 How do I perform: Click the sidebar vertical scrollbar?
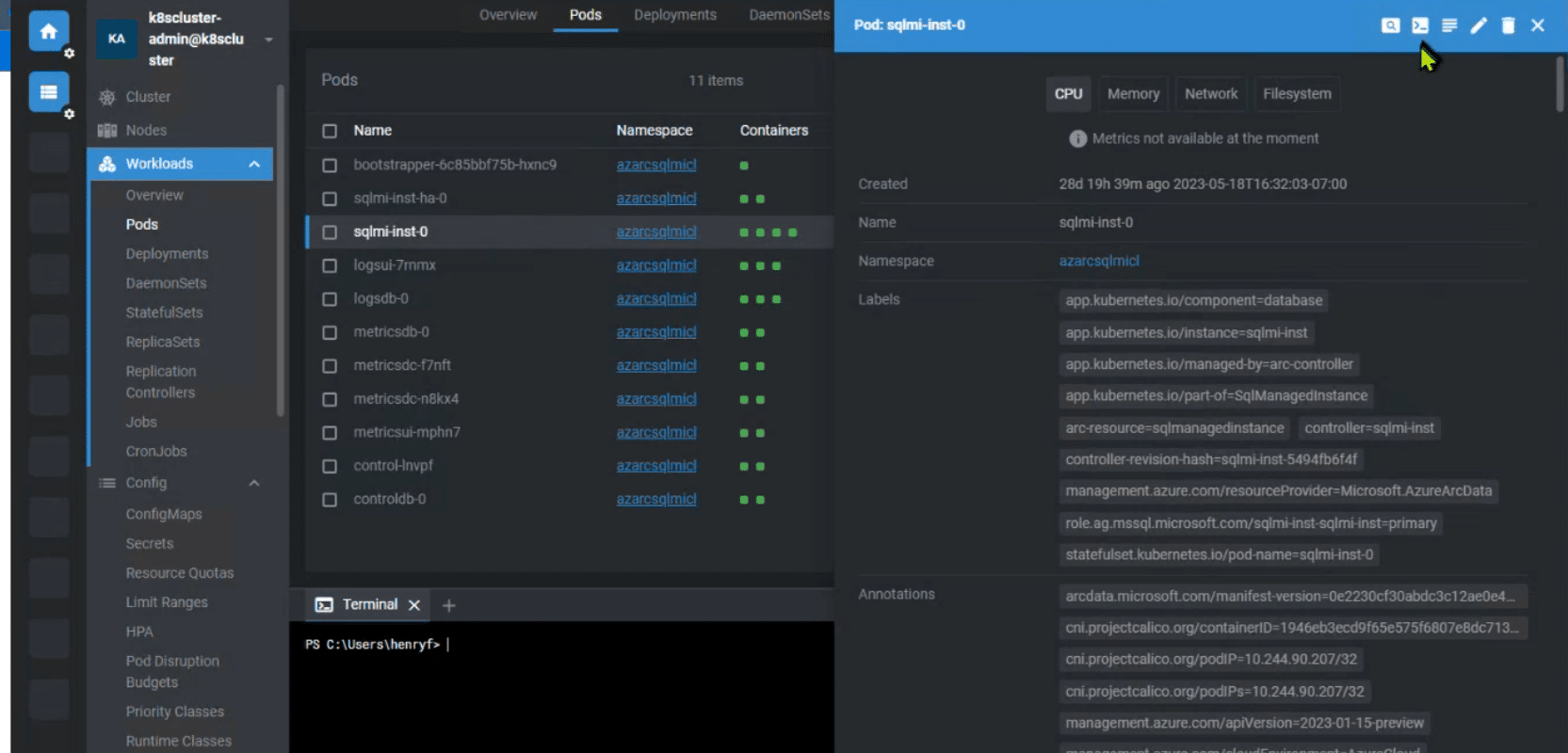[280, 250]
